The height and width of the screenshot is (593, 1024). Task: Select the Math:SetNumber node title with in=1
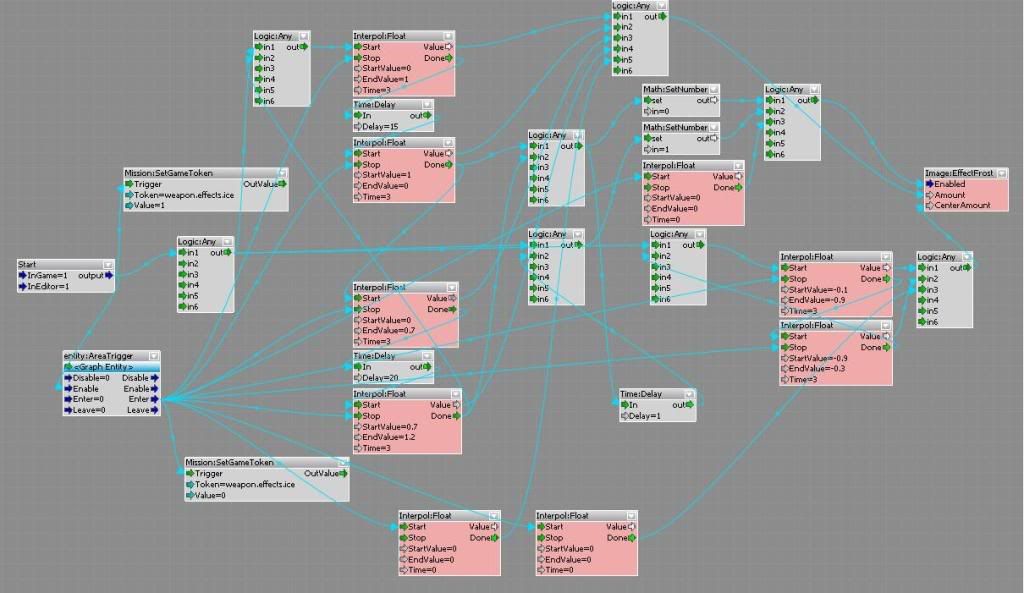(x=675, y=128)
